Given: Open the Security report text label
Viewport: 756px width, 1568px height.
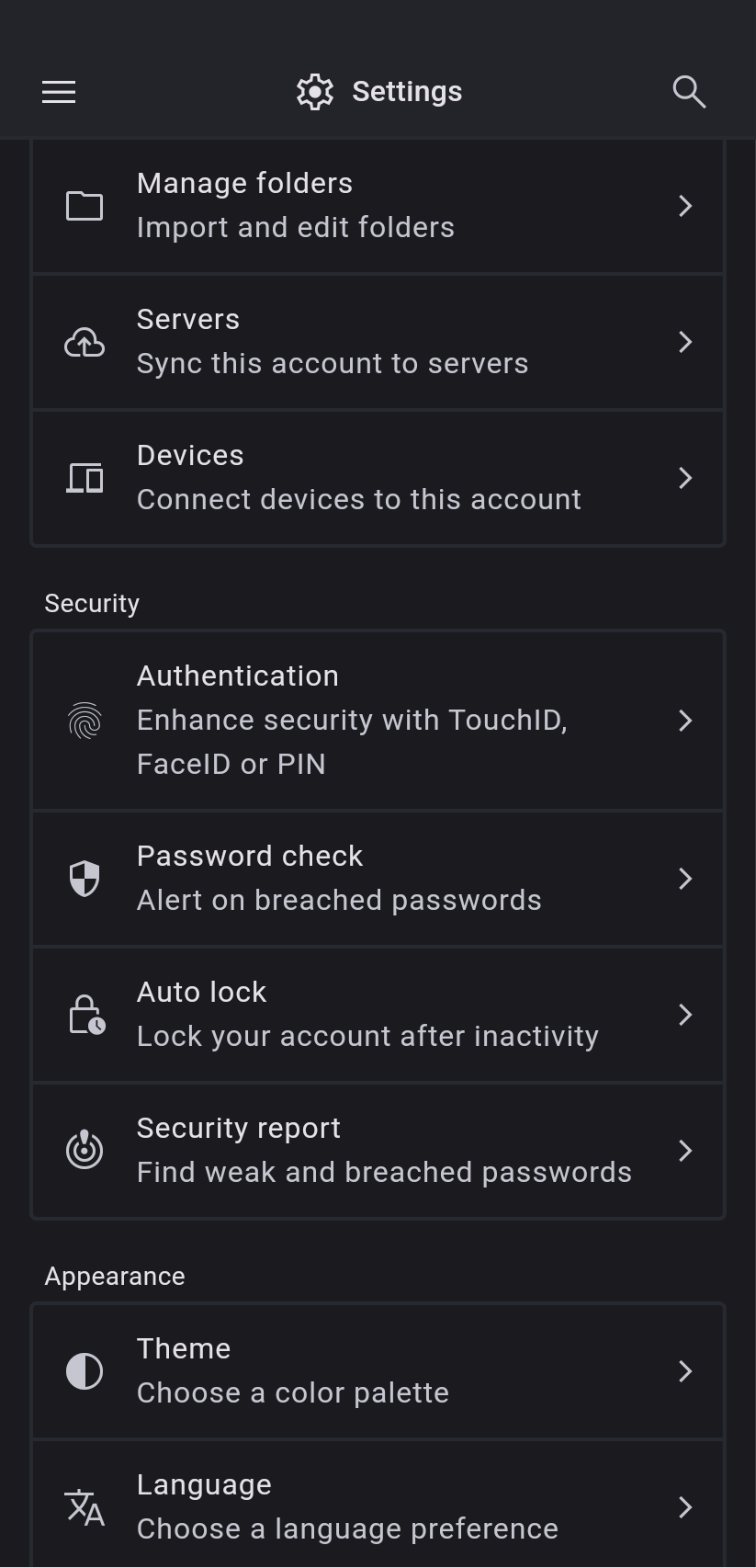Looking at the screenshot, I should pos(239,1129).
